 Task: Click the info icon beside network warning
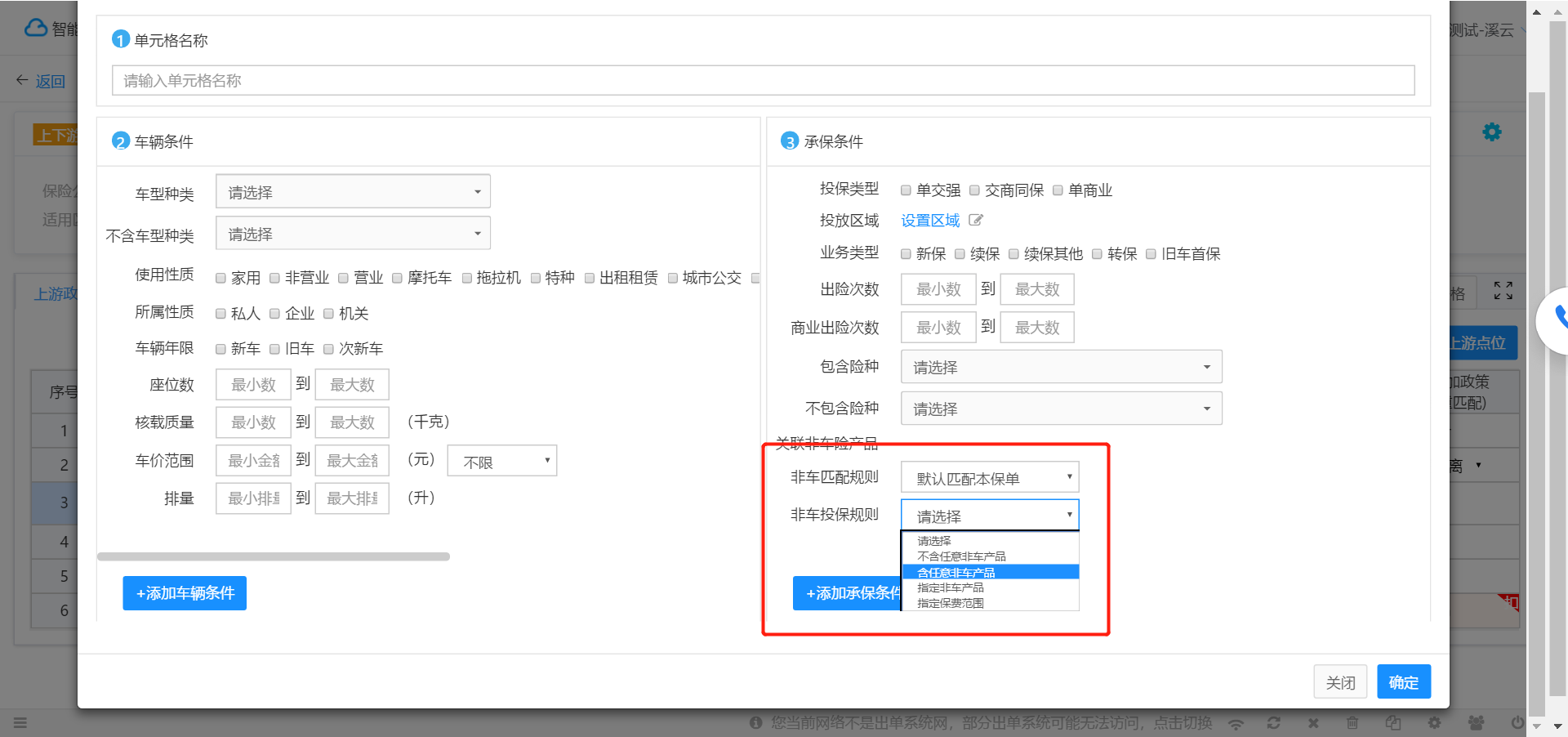tap(756, 723)
